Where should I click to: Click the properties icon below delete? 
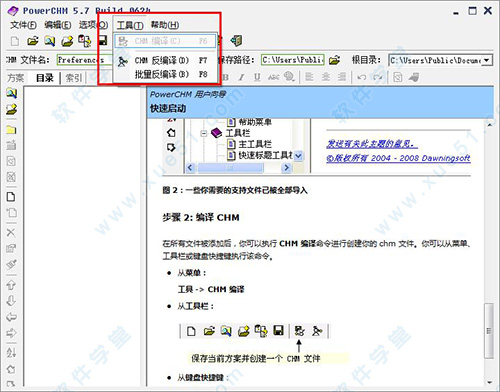(11, 248)
